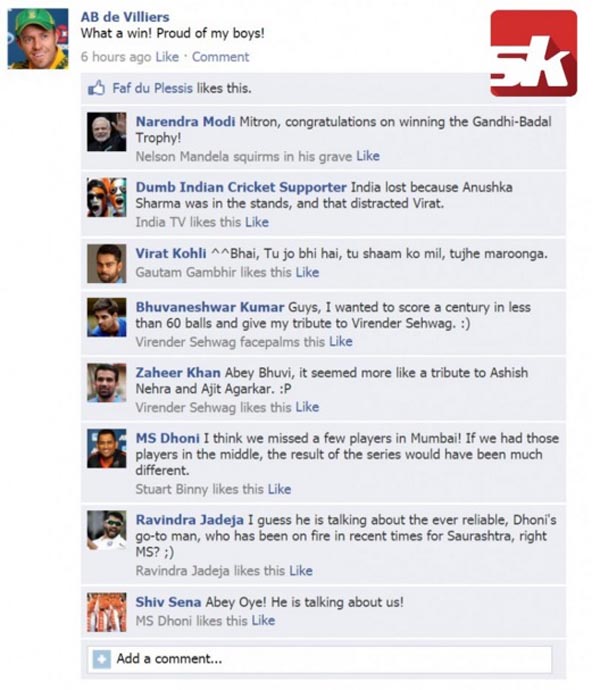Like Narendra Modi's comment

(x=368, y=156)
